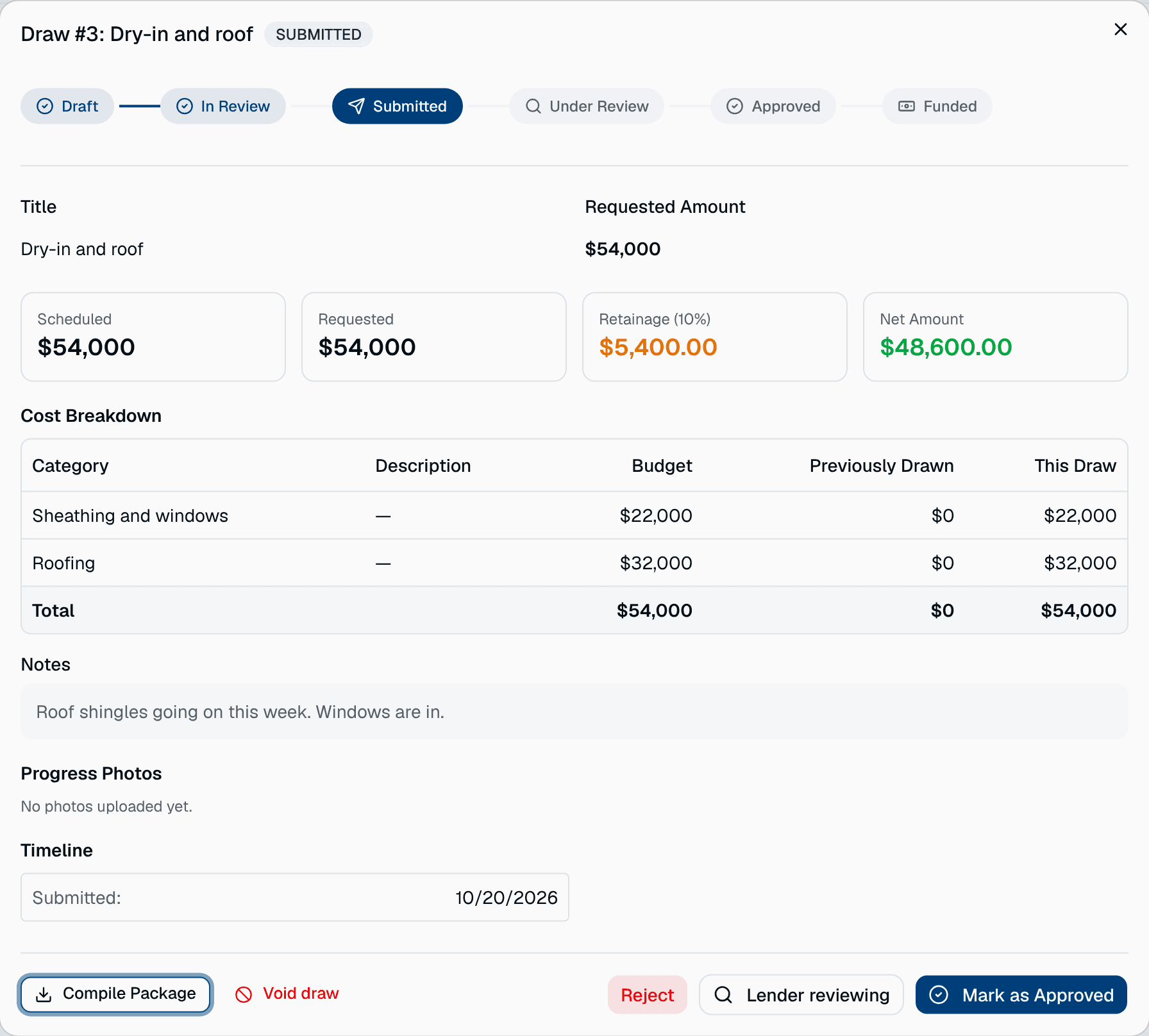Close the draw details dialog
The height and width of the screenshot is (1036, 1149).
coord(1120,29)
